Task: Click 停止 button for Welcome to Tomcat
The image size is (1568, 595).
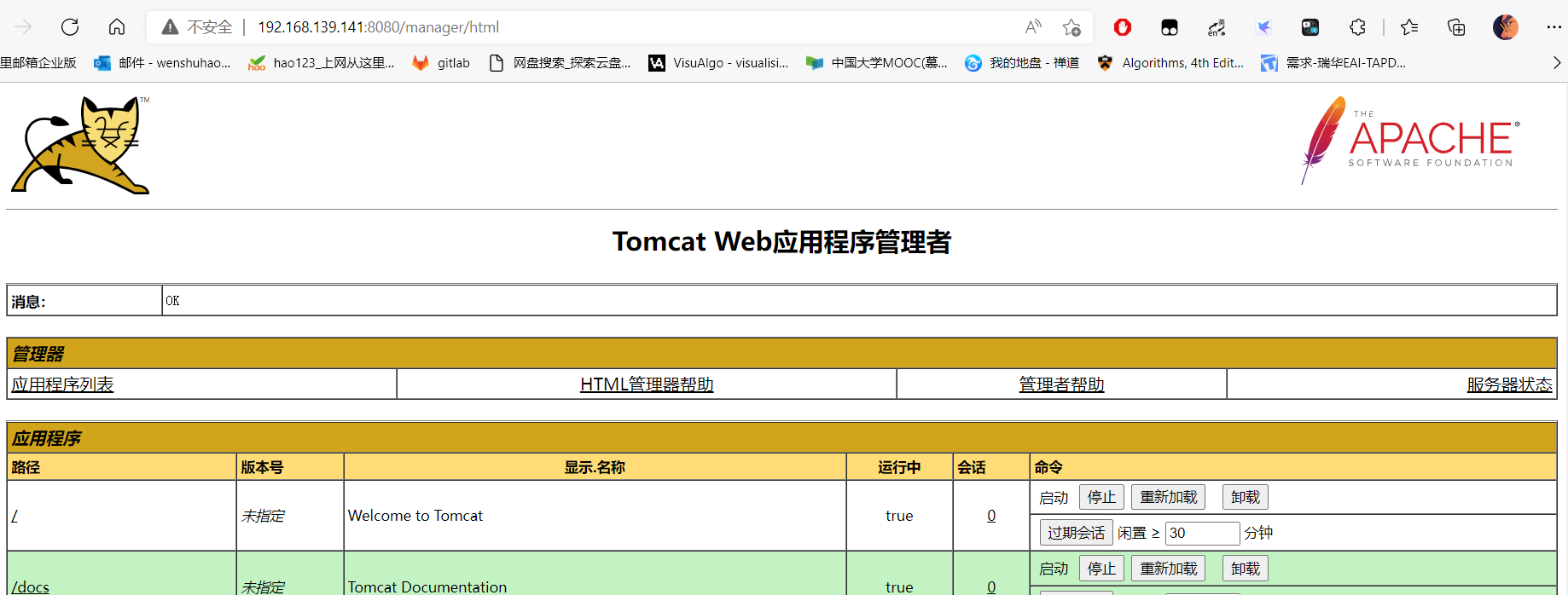Action: click(1101, 497)
